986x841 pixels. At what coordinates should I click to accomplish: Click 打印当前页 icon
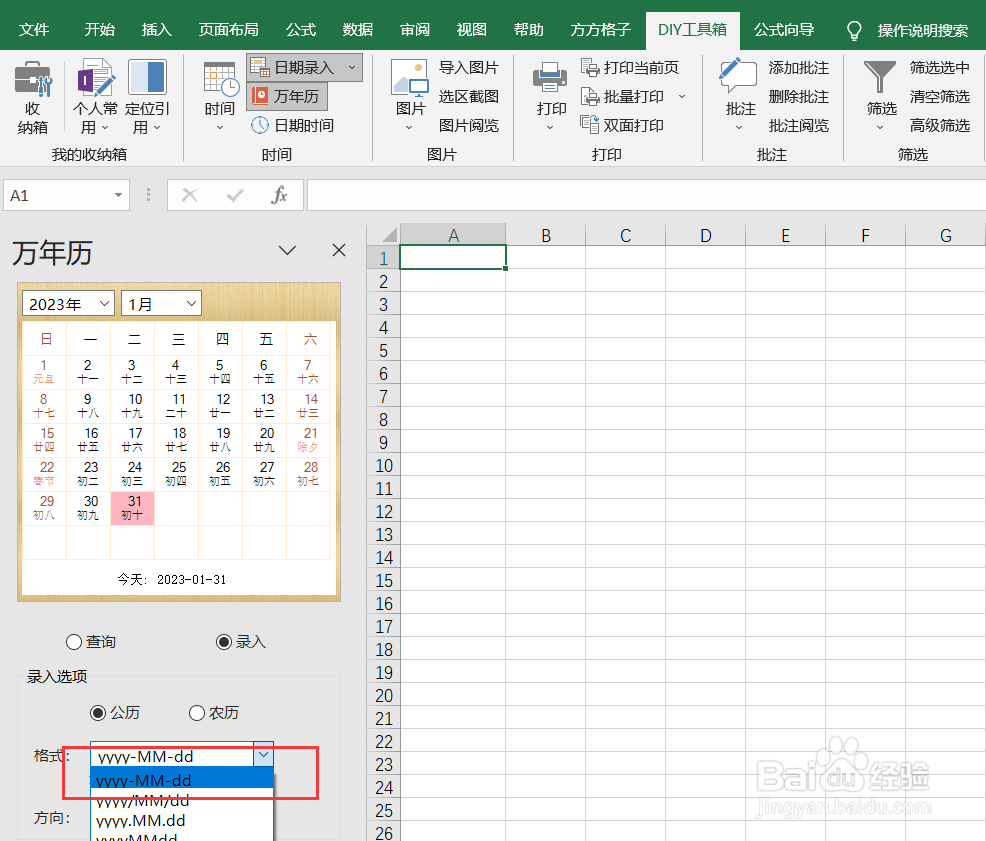click(x=590, y=67)
